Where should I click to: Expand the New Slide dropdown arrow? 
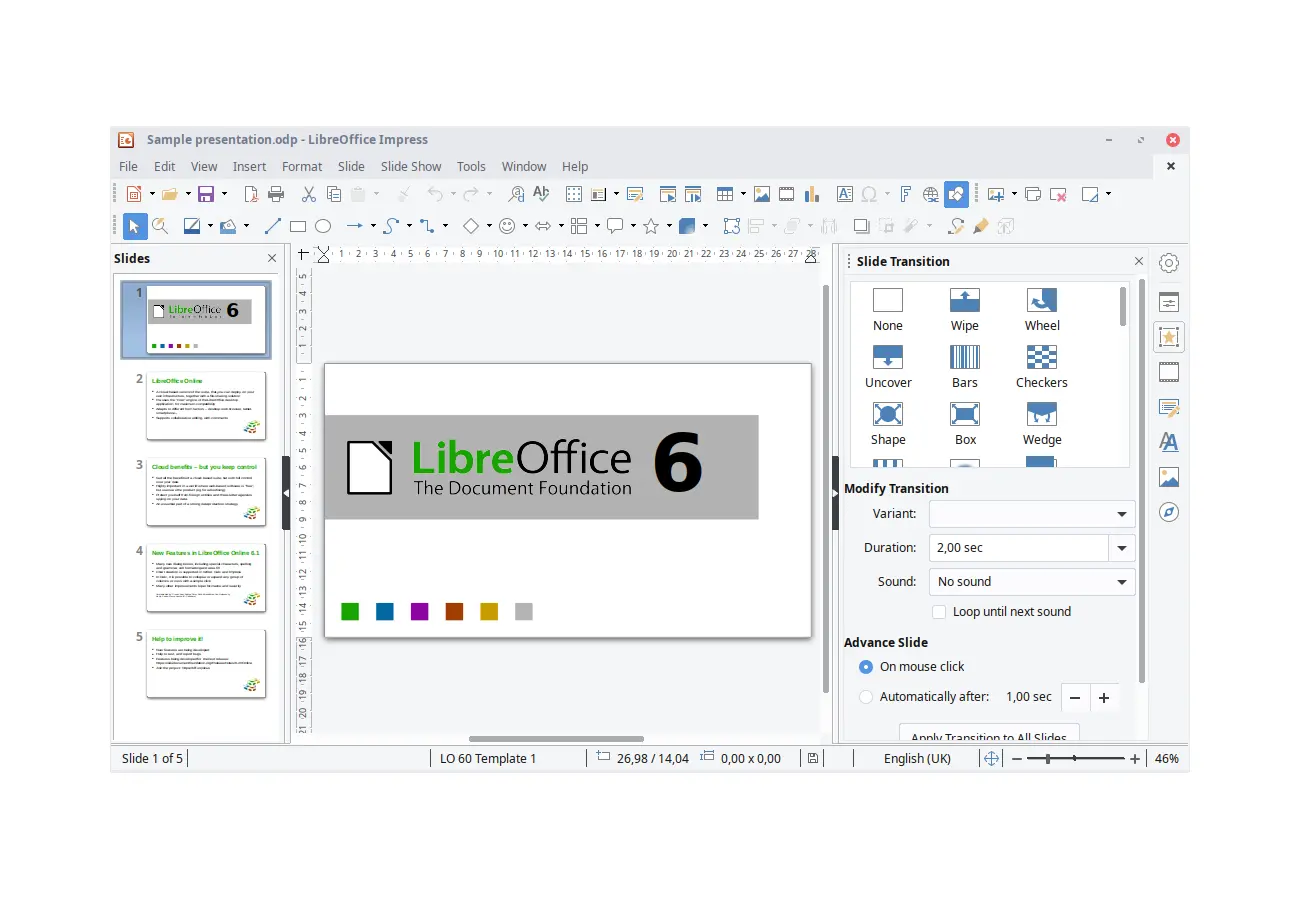click(x=1014, y=194)
